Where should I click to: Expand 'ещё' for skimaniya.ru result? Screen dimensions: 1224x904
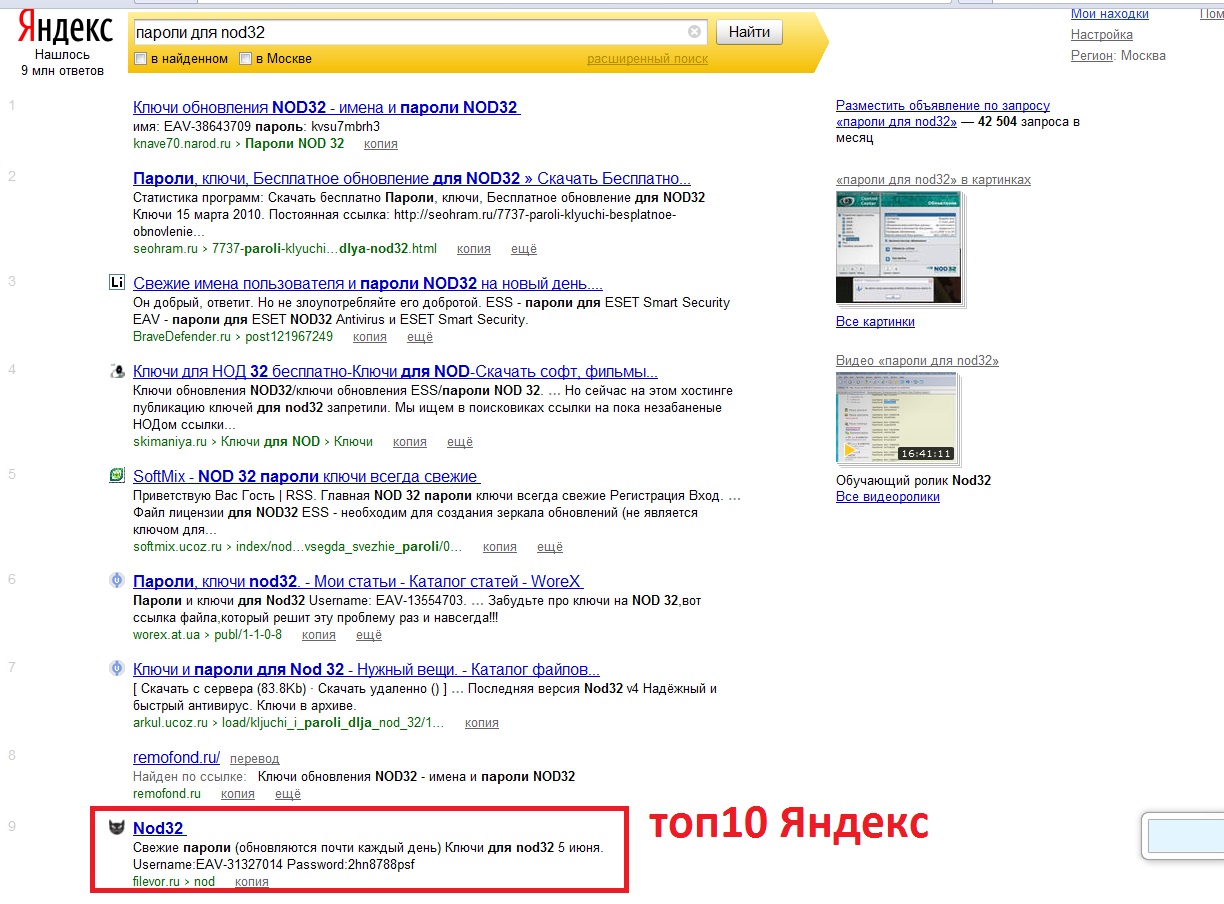coord(460,442)
